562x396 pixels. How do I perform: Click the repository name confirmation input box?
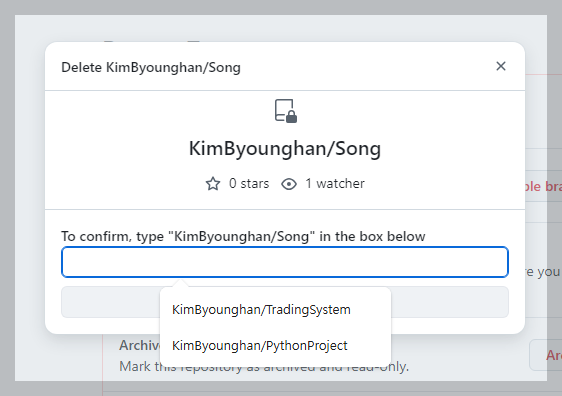[285, 262]
